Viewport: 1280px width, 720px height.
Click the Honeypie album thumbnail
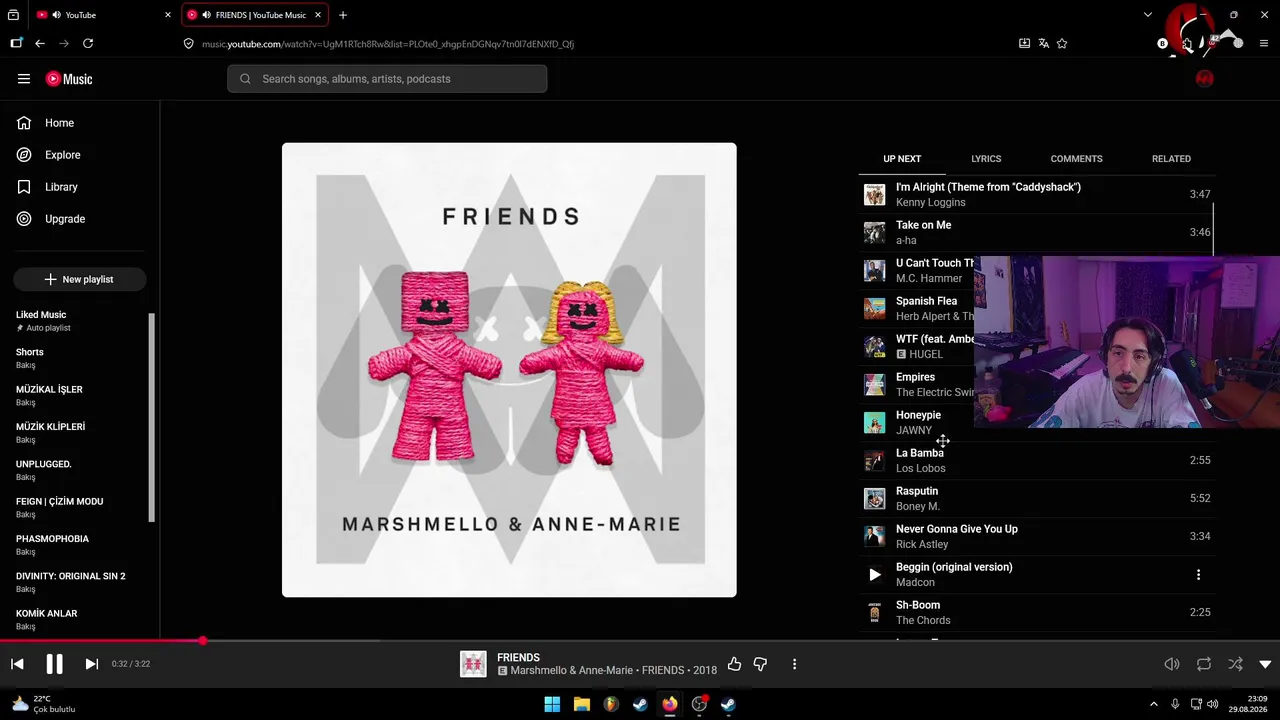[x=875, y=423]
